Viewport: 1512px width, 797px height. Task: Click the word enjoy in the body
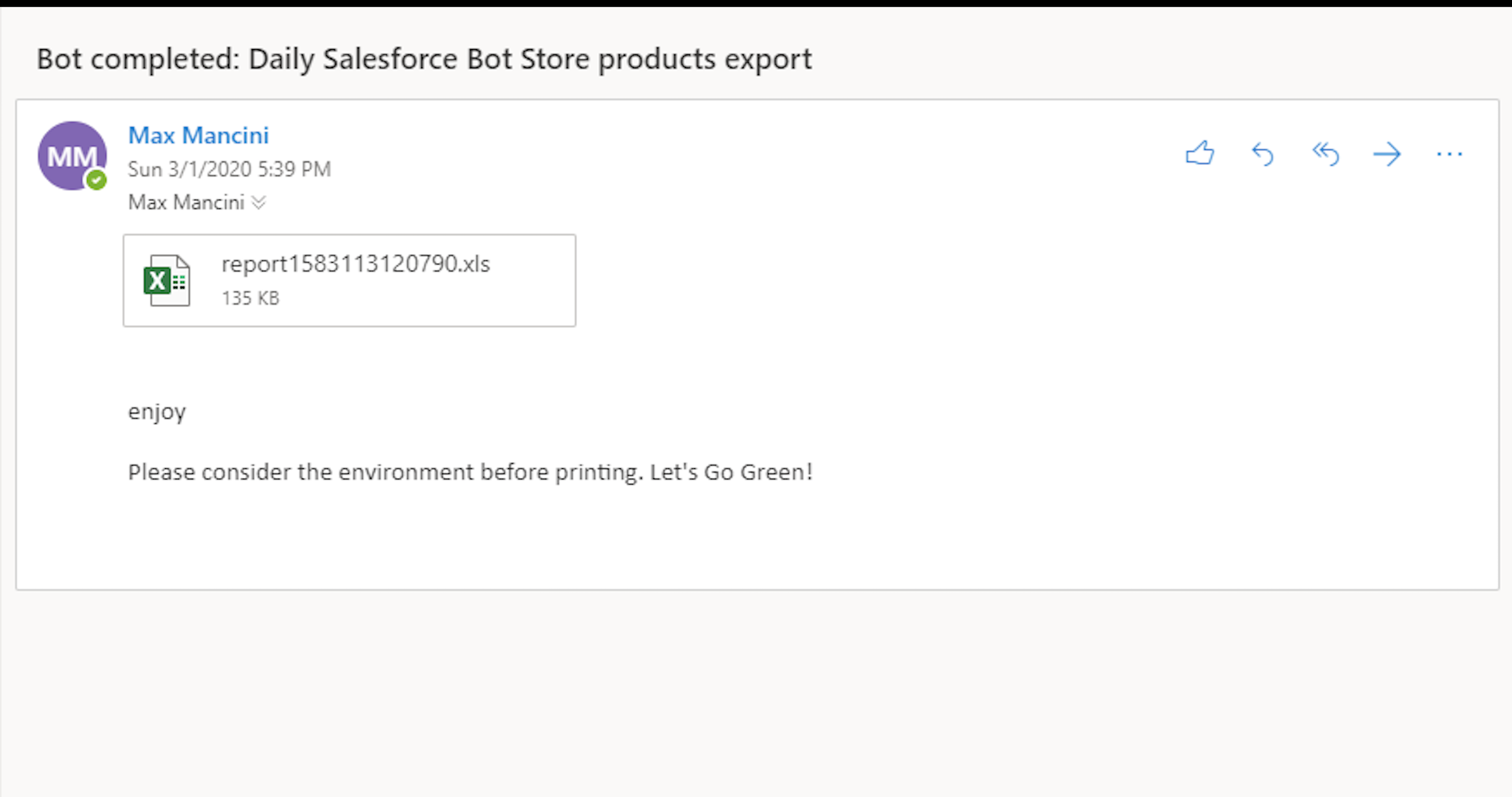tap(157, 412)
